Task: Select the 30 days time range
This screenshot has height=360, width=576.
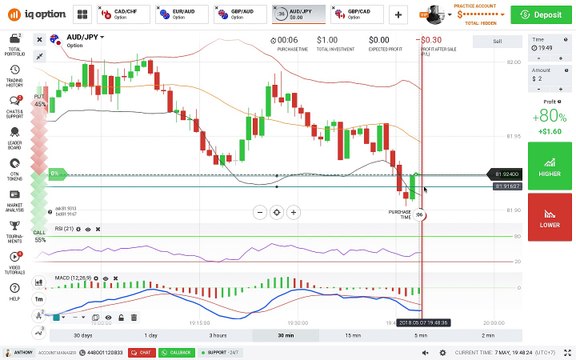Action: (x=83, y=335)
